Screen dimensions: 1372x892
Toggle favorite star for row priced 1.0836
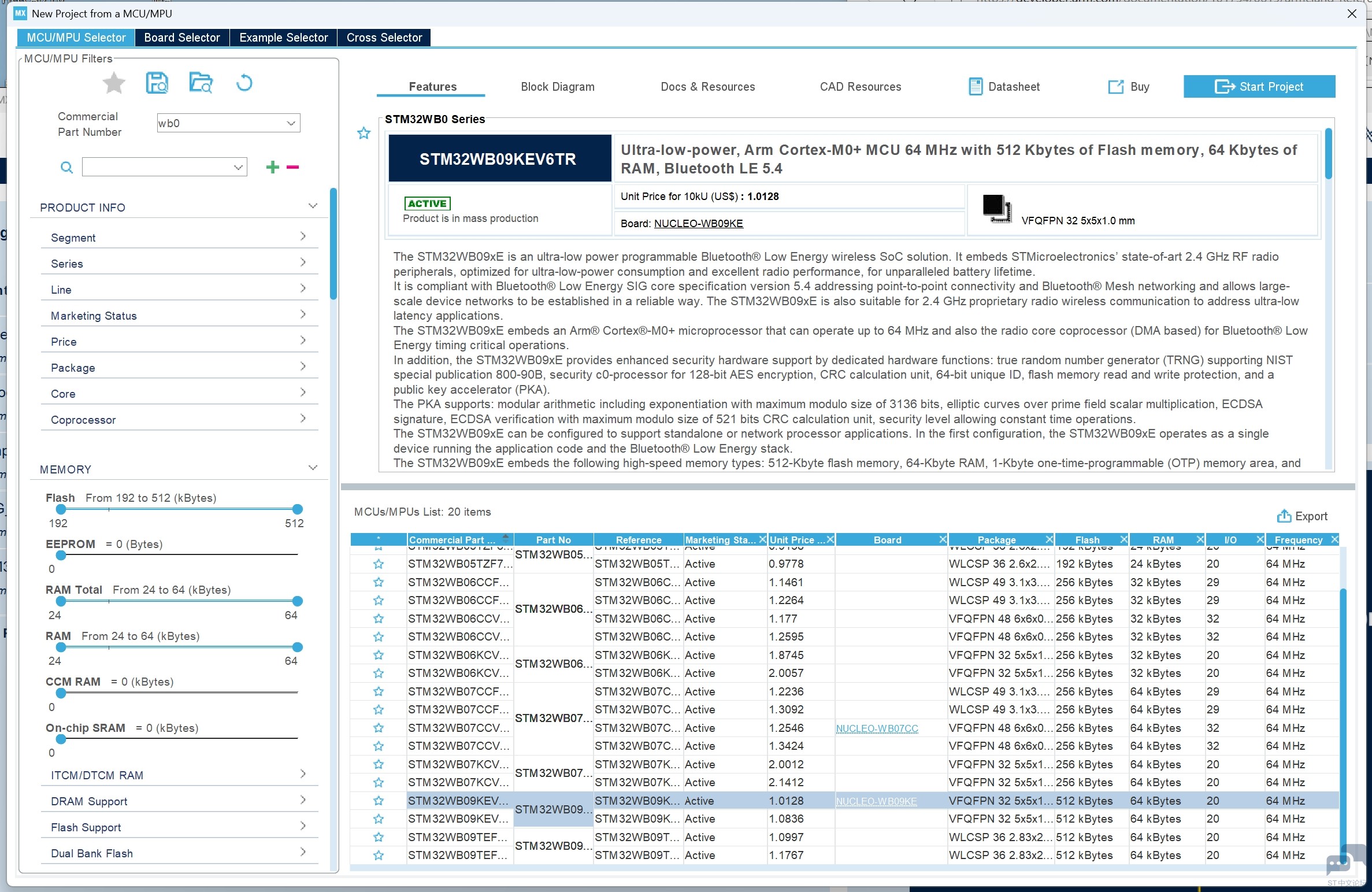tap(379, 819)
